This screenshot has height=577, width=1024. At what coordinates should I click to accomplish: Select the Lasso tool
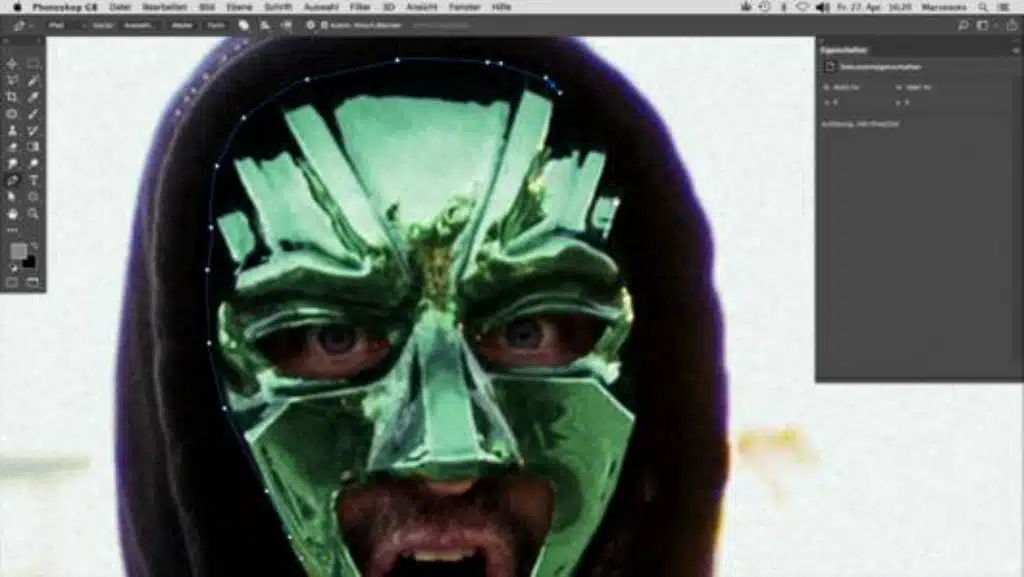12,80
